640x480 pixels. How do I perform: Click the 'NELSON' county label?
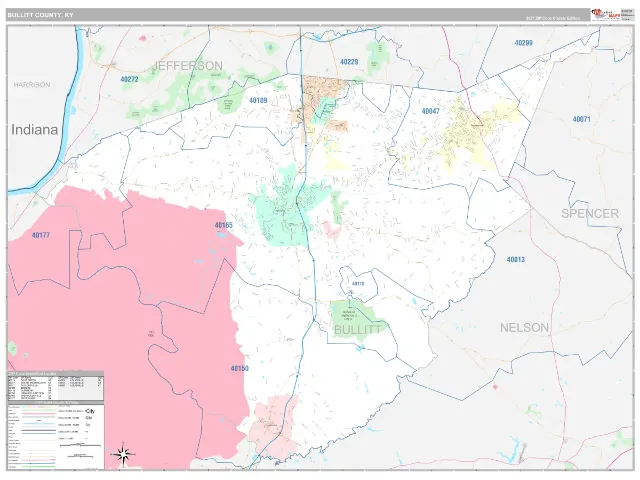(524, 328)
